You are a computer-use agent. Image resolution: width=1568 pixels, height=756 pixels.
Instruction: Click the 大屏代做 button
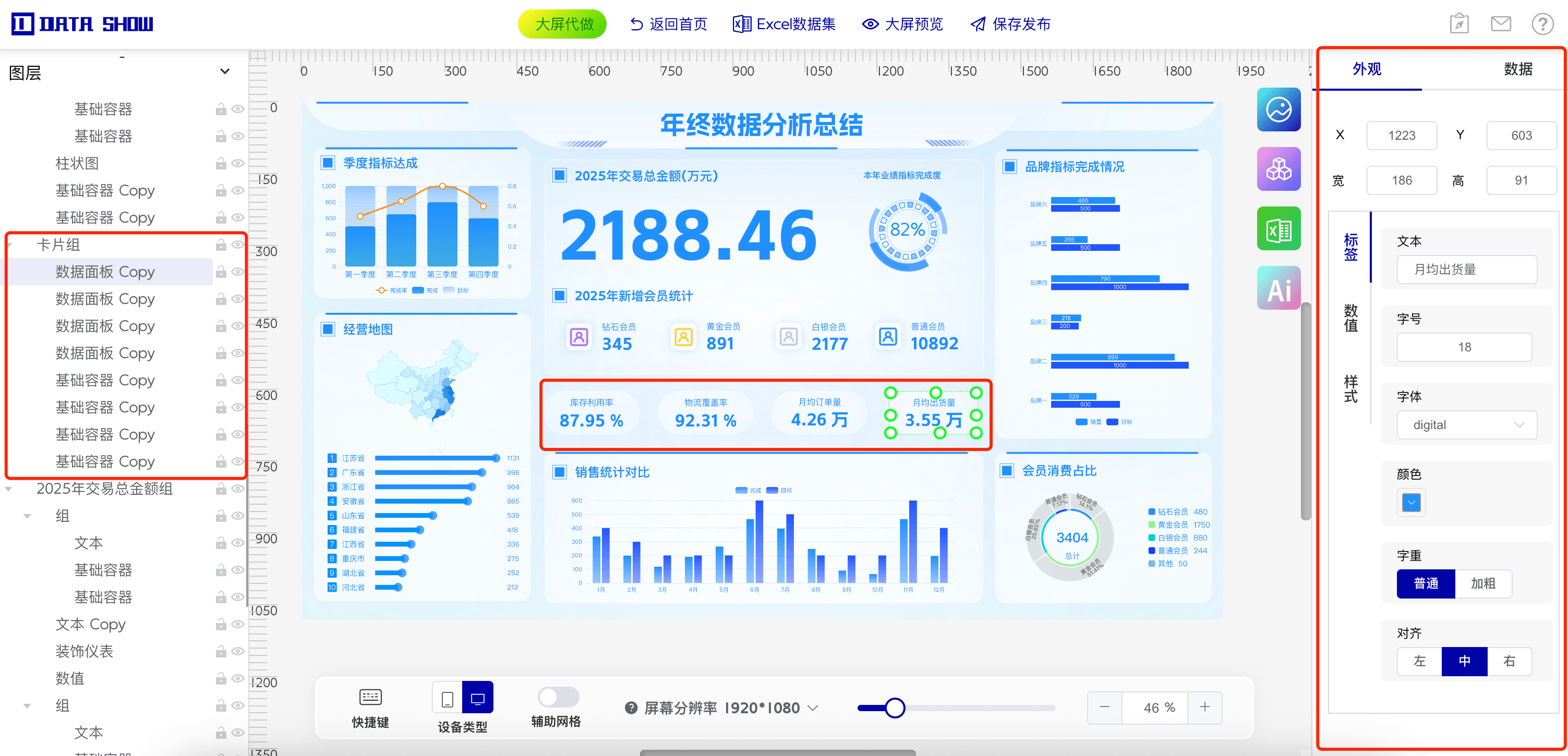tap(563, 25)
